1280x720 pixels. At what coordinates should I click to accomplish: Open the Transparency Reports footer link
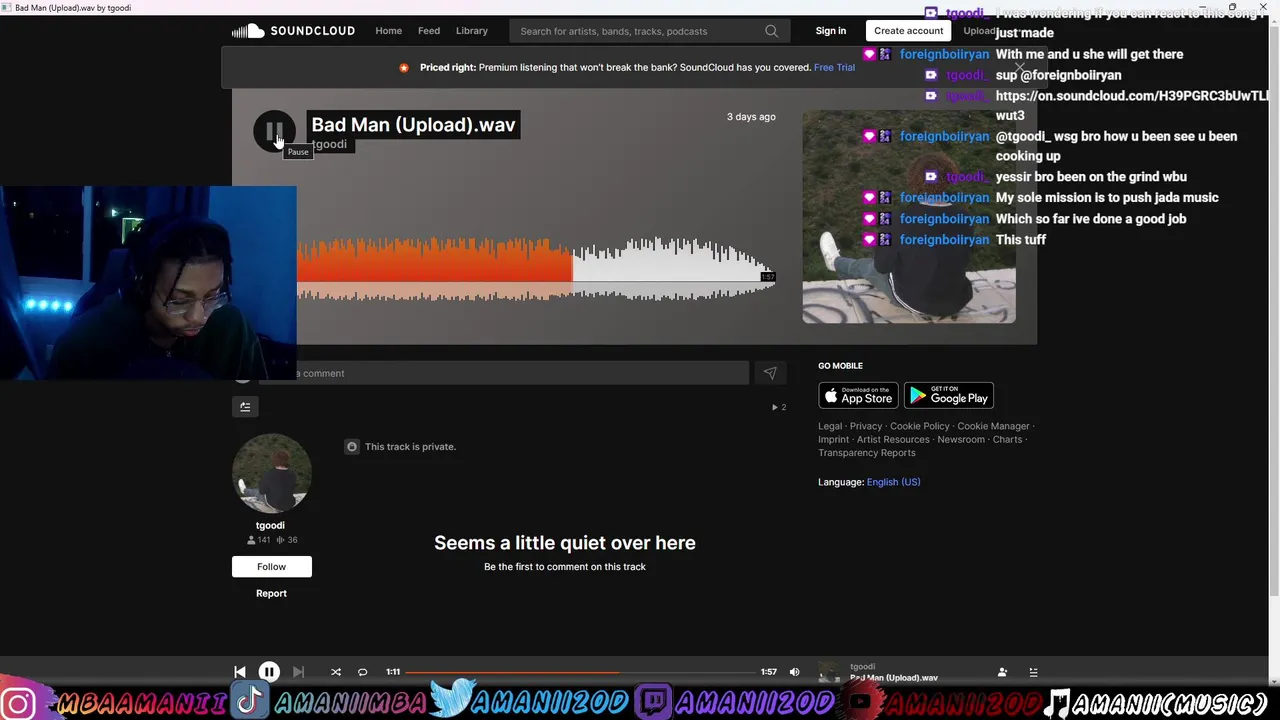(867, 453)
